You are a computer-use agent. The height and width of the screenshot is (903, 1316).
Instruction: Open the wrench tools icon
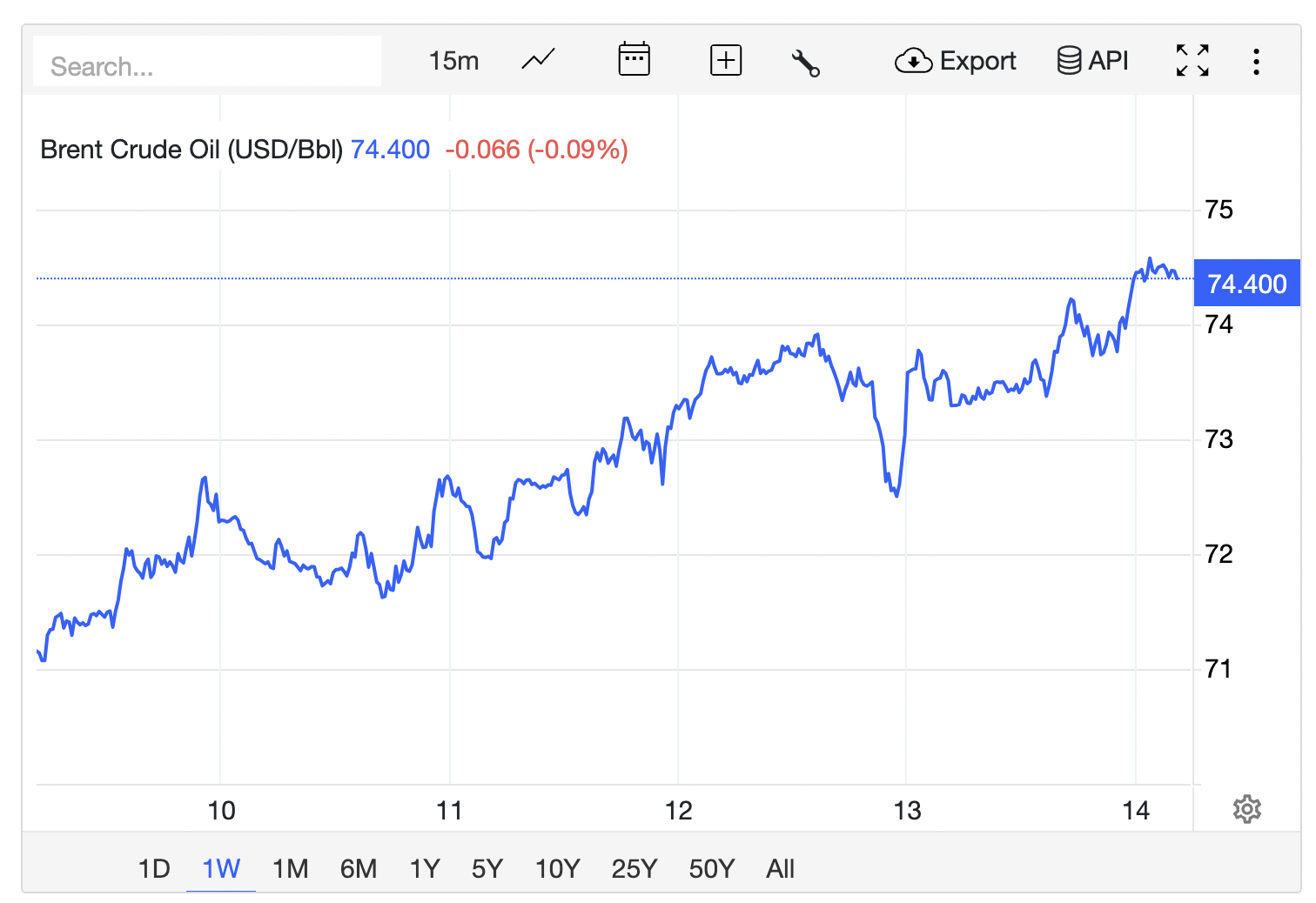(805, 63)
